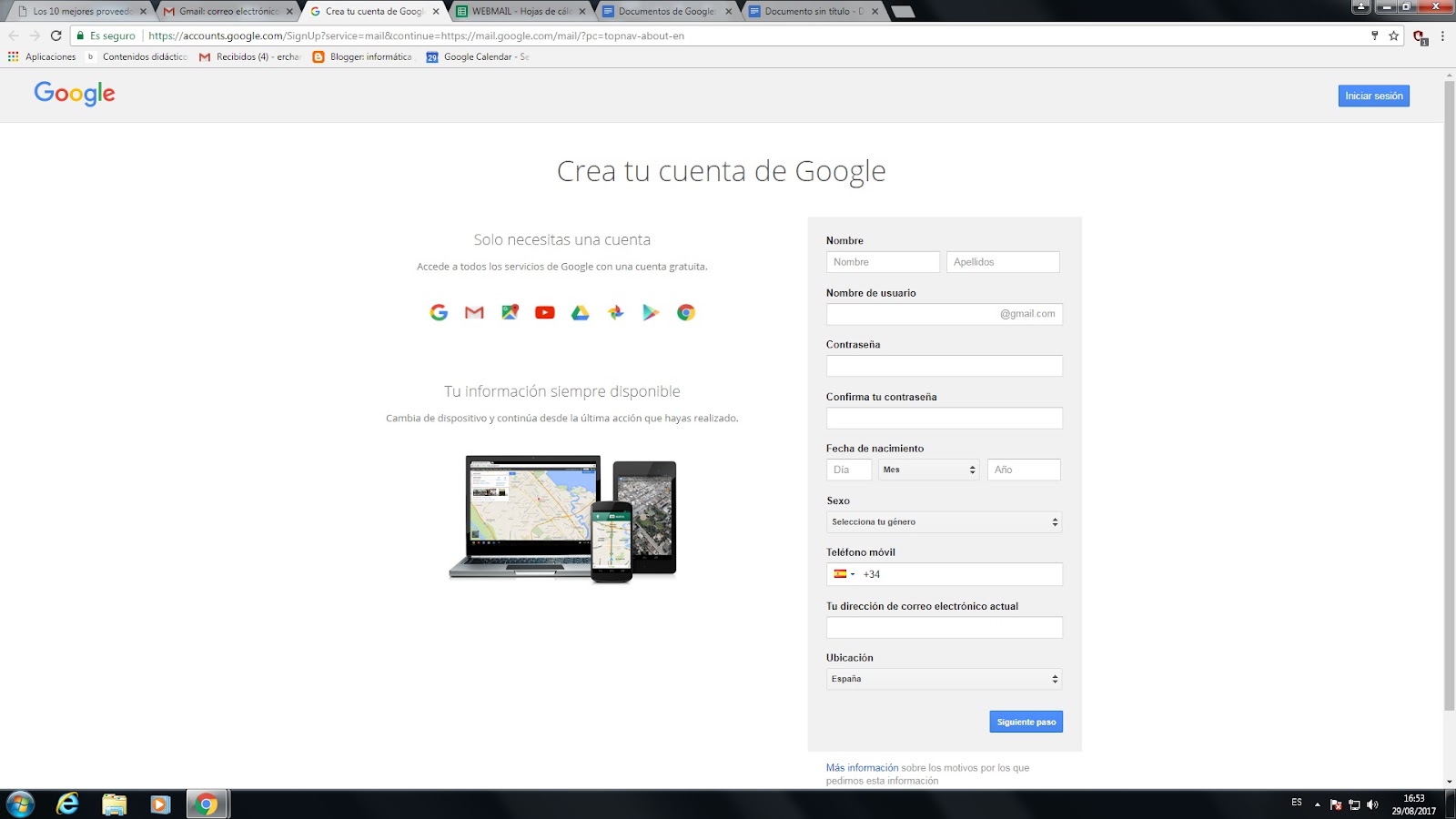Viewport: 1456px width, 819px height.
Task: Click the Google Search service icon
Action: 439,312
